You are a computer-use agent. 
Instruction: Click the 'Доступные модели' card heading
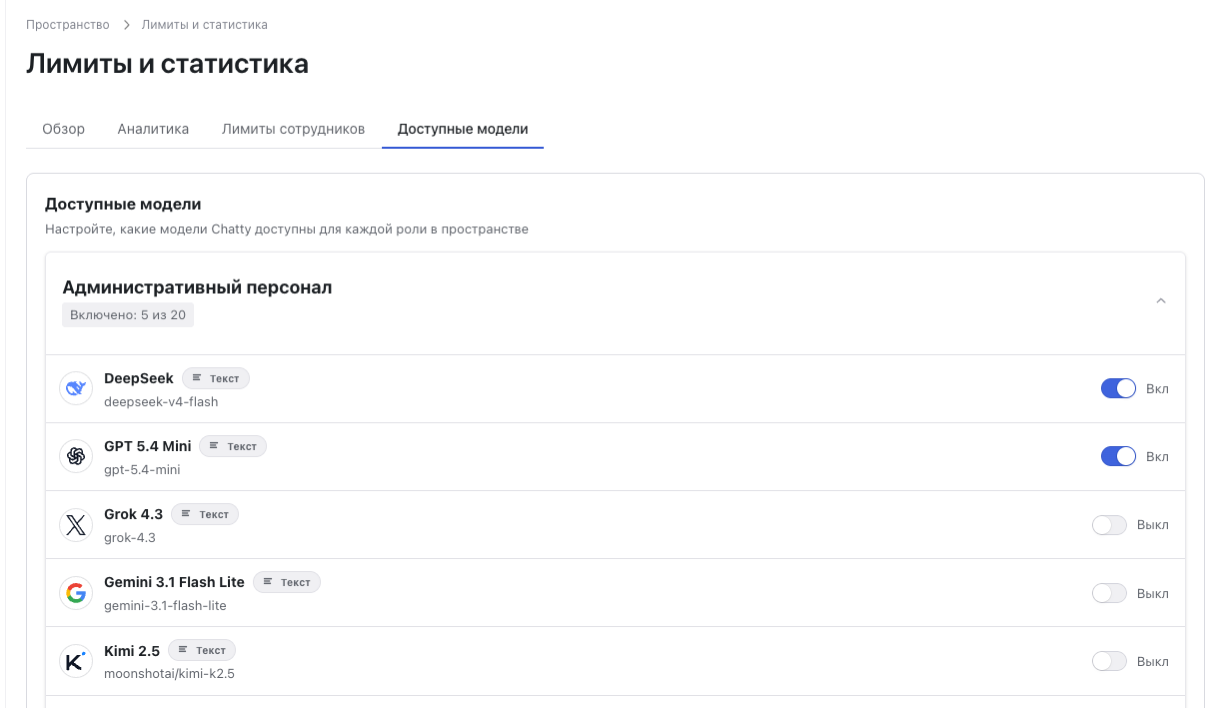(123, 204)
